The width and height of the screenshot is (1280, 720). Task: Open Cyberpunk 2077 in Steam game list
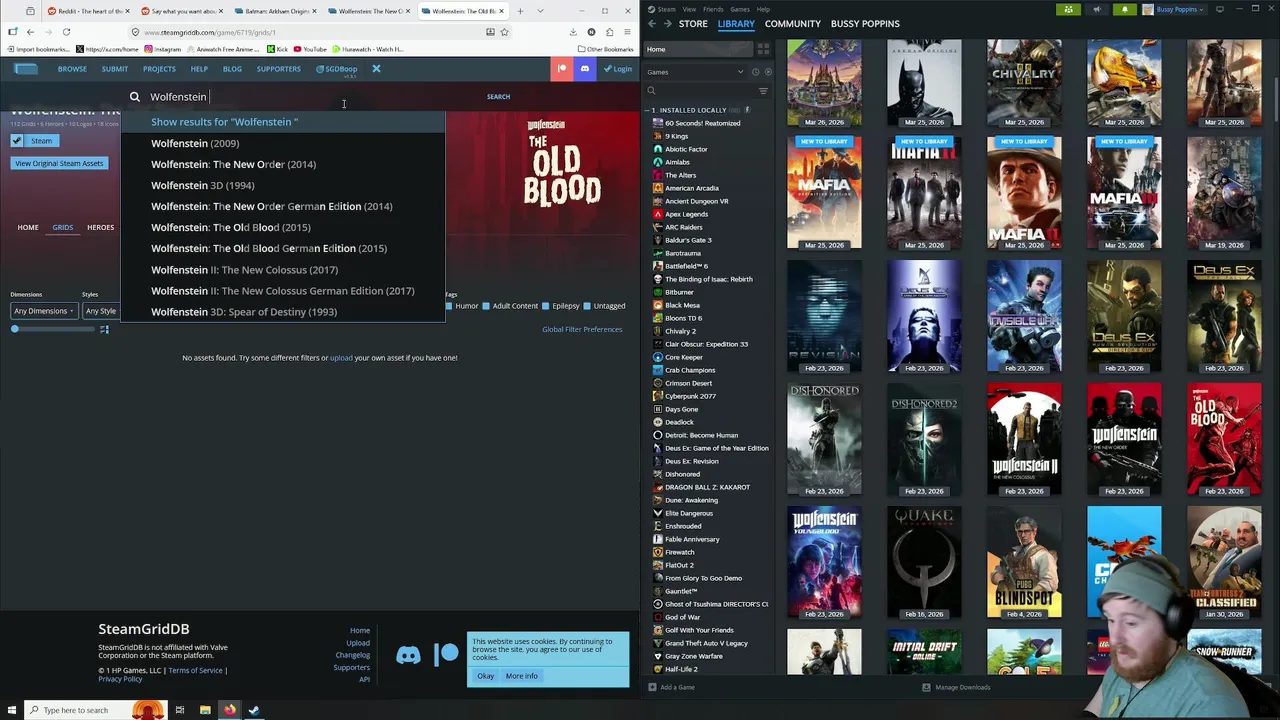[x=690, y=396]
